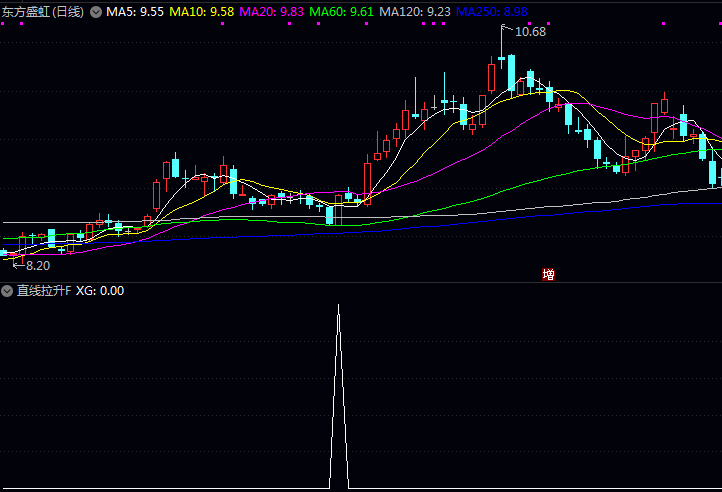Click the peak of the XG signal spike
Viewport: 722px width, 492px height.
338,304
